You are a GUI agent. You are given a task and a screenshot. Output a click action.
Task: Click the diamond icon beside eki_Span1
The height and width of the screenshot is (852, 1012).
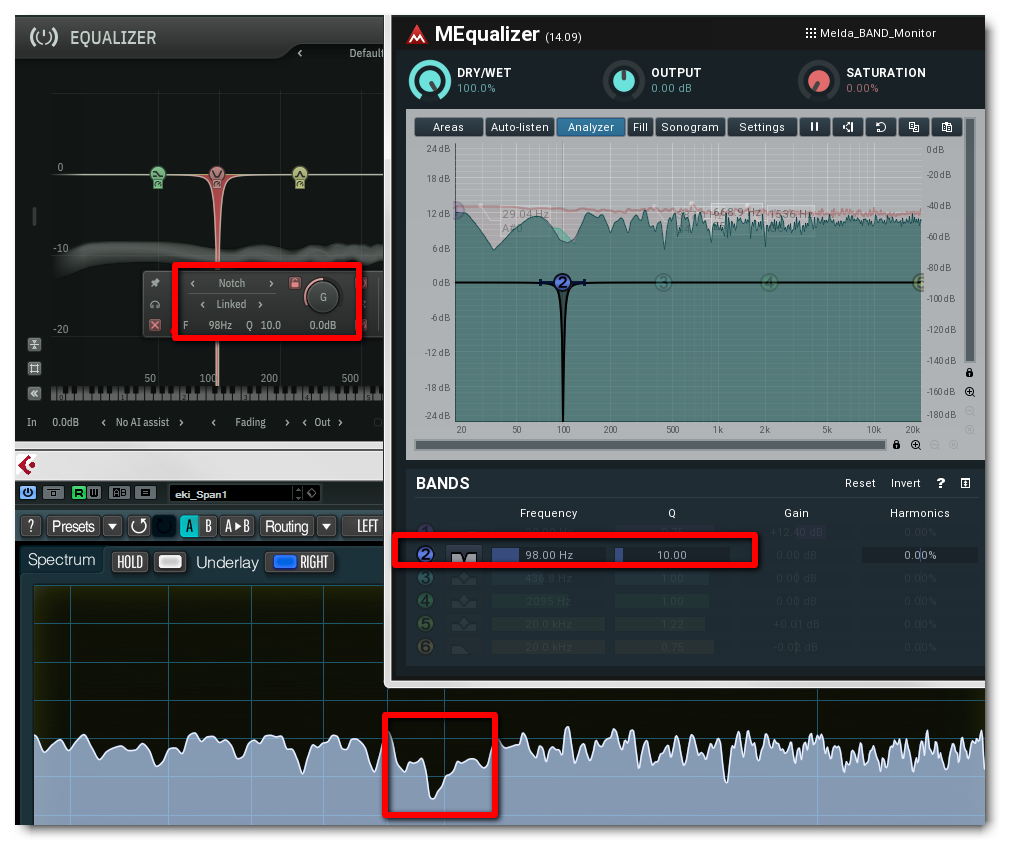(x=312, y=493)
